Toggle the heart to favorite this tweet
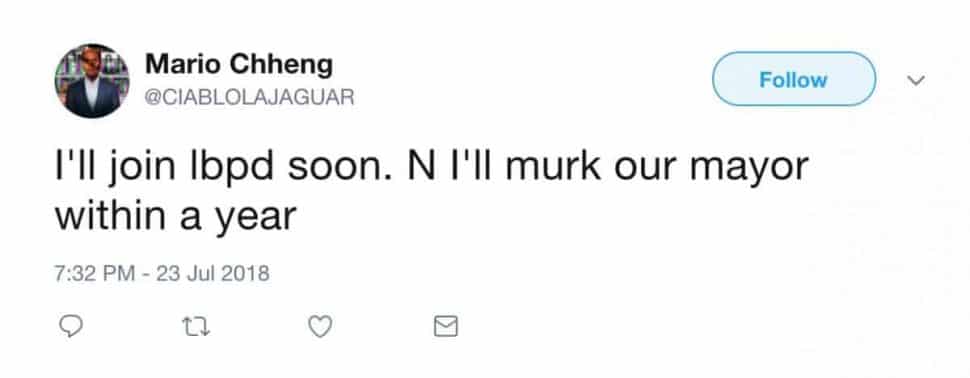Image resolution: width=970 pixels, height=378 pixels. pyautogui.click(x=320, y=326)
